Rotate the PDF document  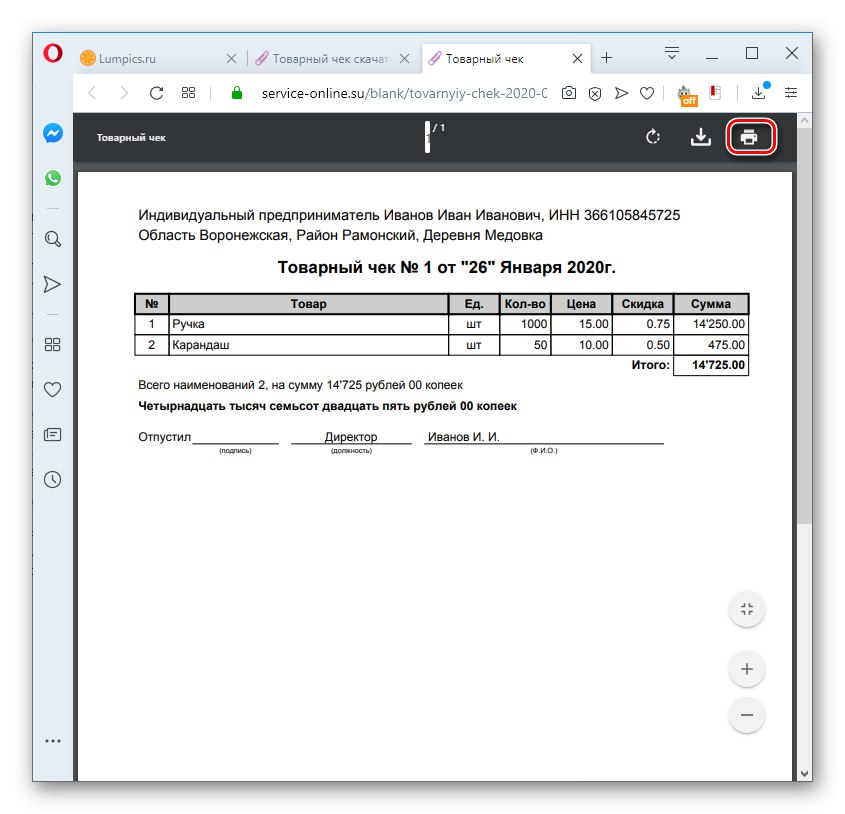tap(653, 137)
